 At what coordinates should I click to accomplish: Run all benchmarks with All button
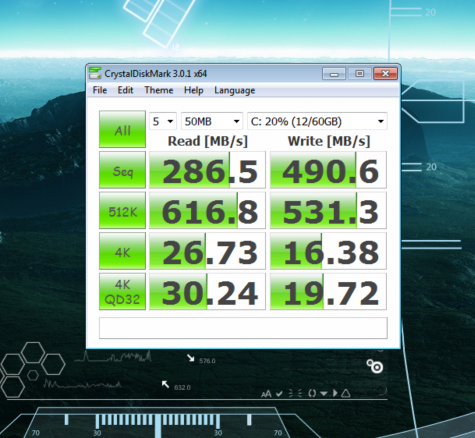[122, 129]
